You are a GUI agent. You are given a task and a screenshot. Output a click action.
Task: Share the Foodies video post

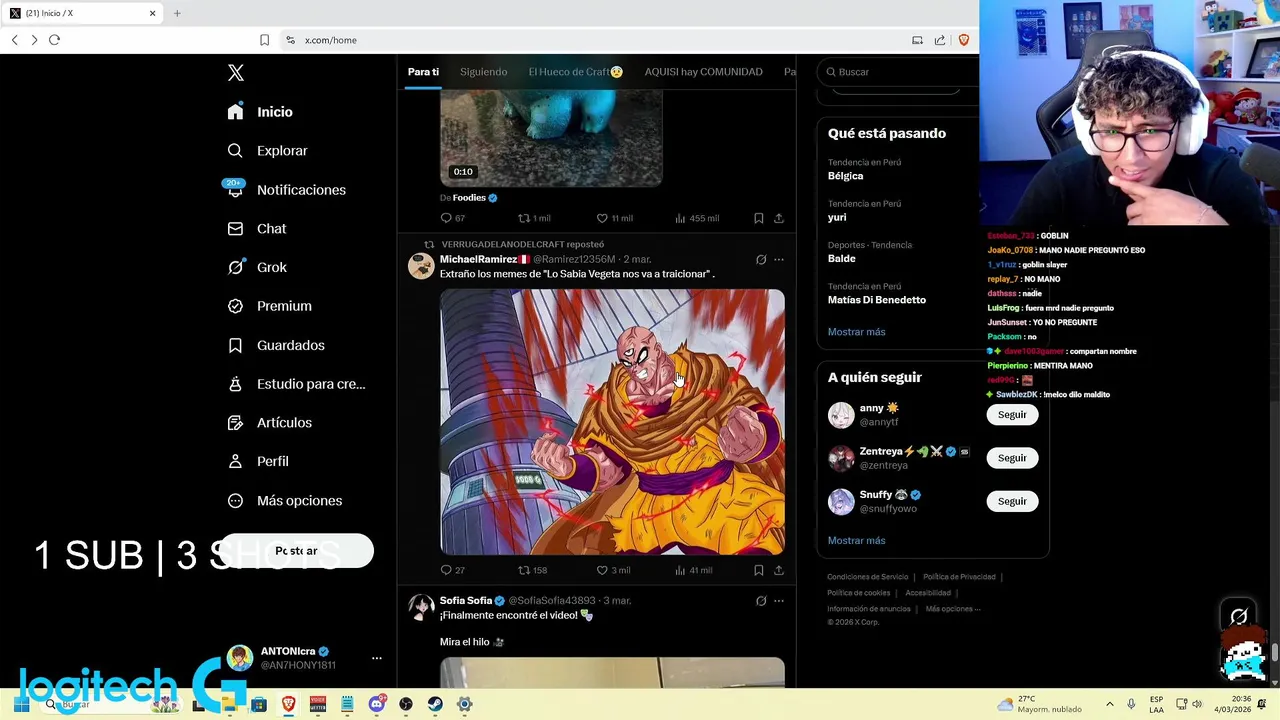(779, 218)
